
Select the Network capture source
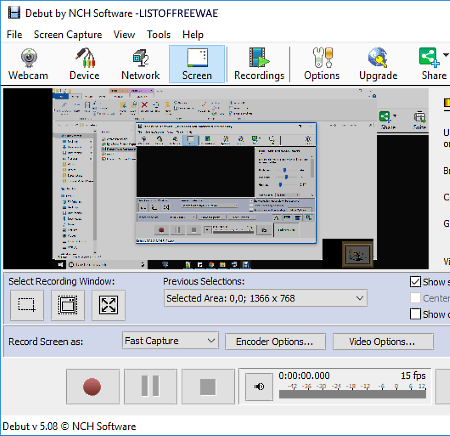140,64
